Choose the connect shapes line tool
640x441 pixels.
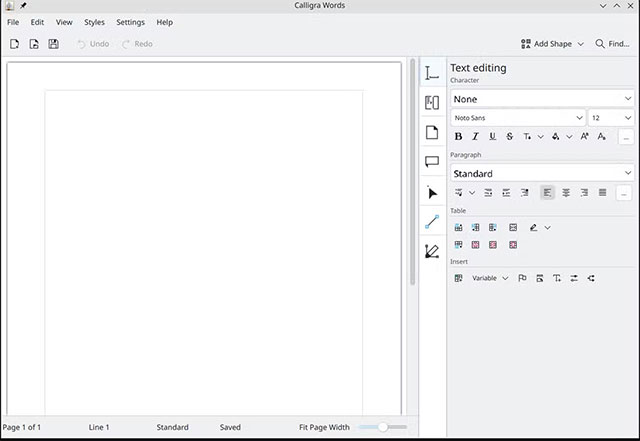(432, 222)
